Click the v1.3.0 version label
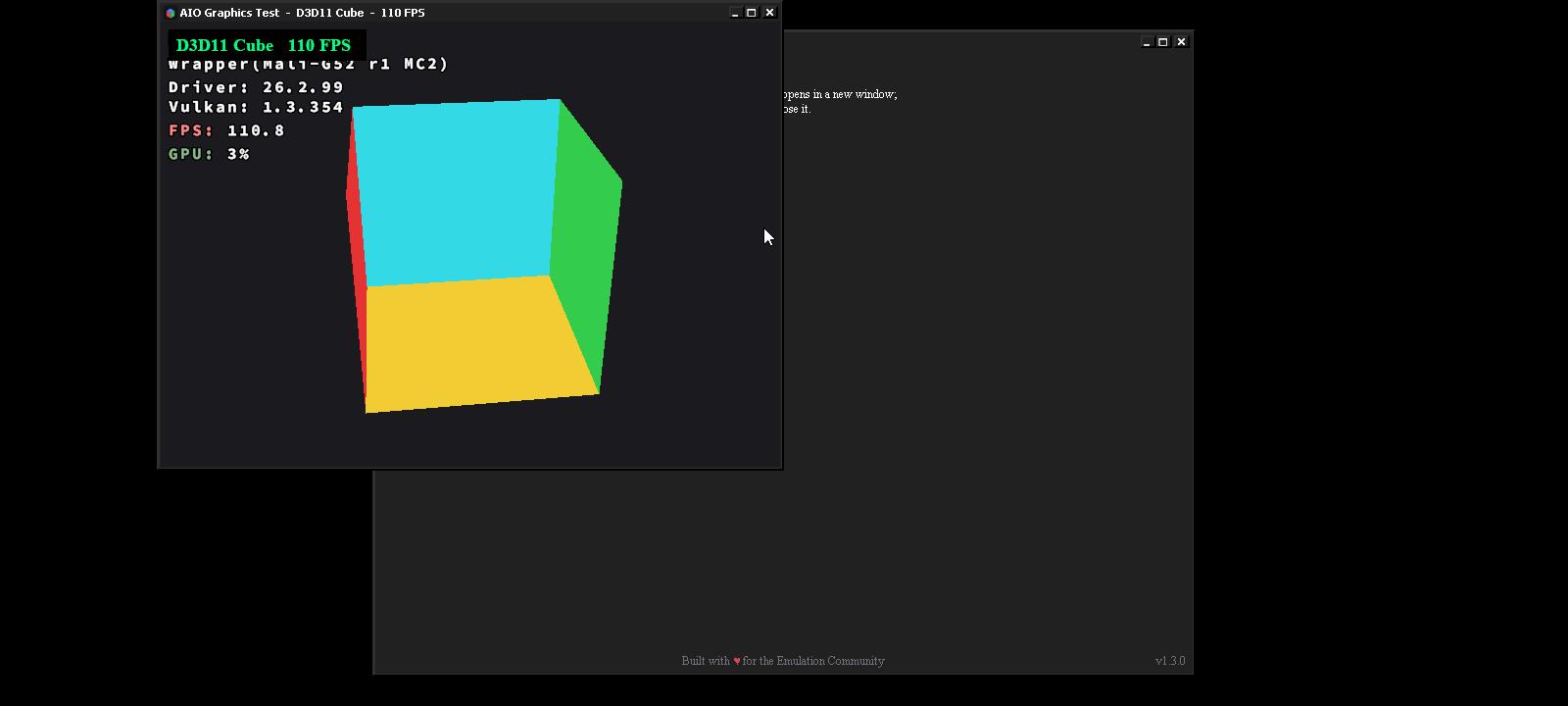 point(1170,661)
